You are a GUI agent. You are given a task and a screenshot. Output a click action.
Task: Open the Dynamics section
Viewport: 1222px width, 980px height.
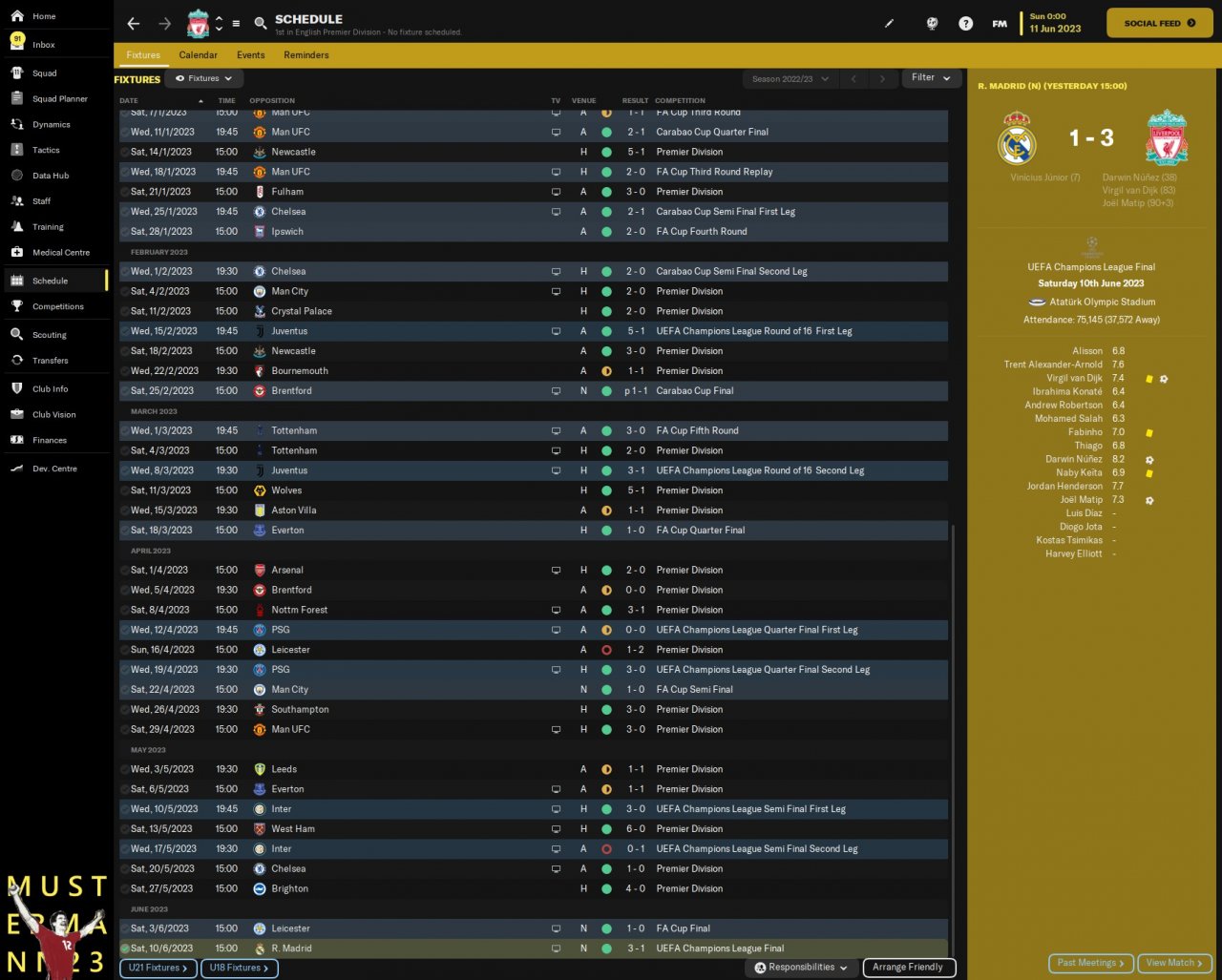click(56, 124)
